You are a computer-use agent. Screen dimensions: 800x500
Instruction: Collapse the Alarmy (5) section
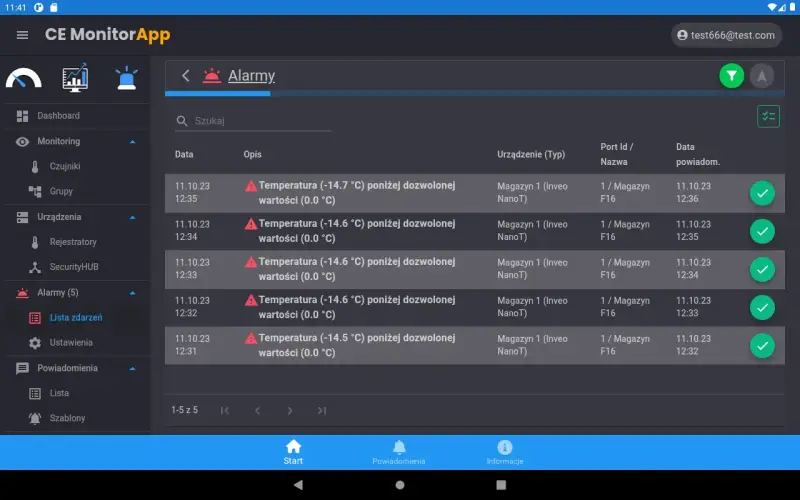[133, 293]
